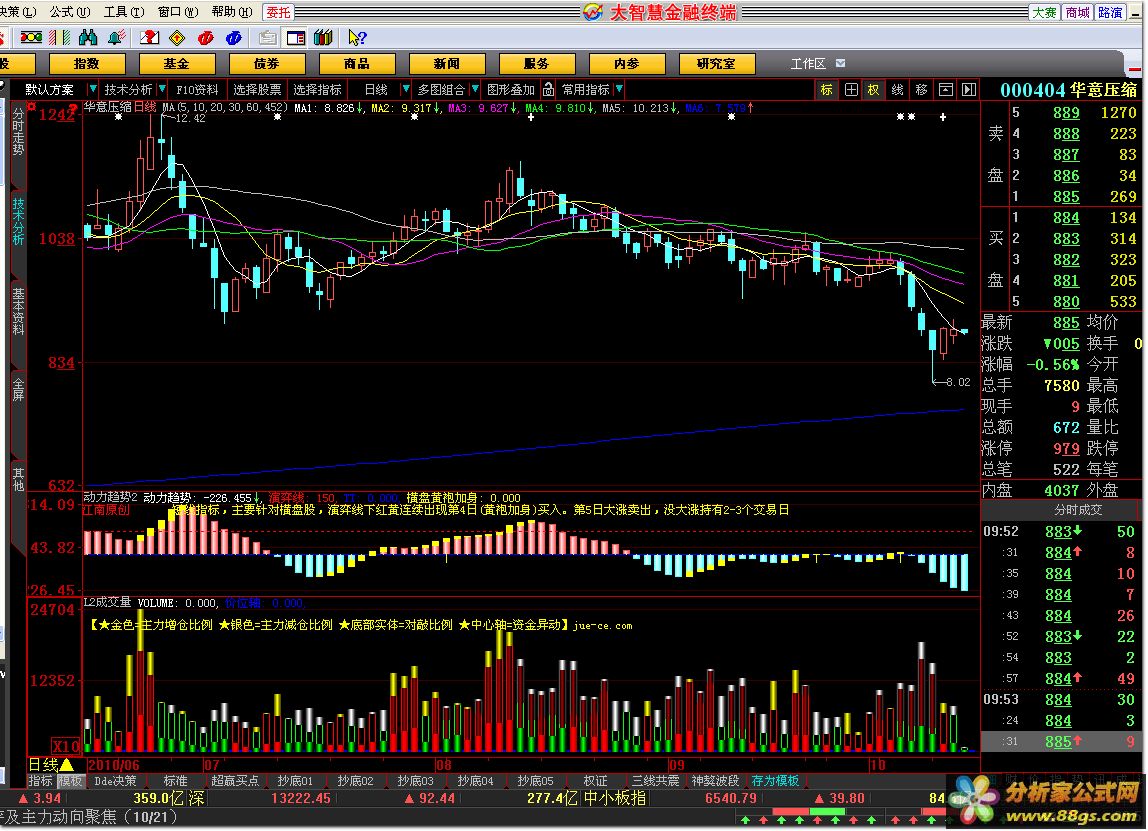Click the blue info circle icon
The height and width of the screenshot is (831, 1148).
point(234,37)
